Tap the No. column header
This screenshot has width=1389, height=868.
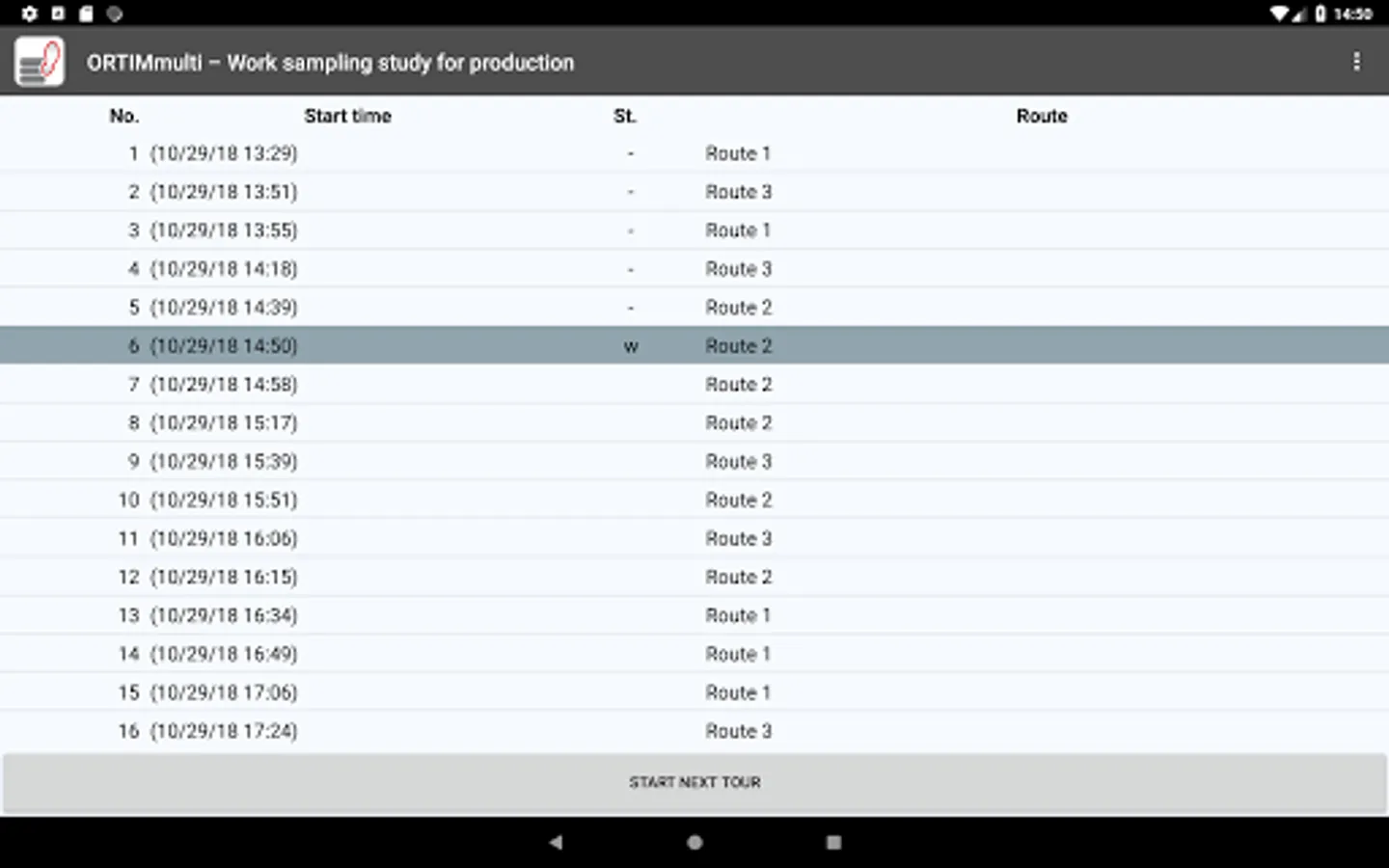point(124,116)
